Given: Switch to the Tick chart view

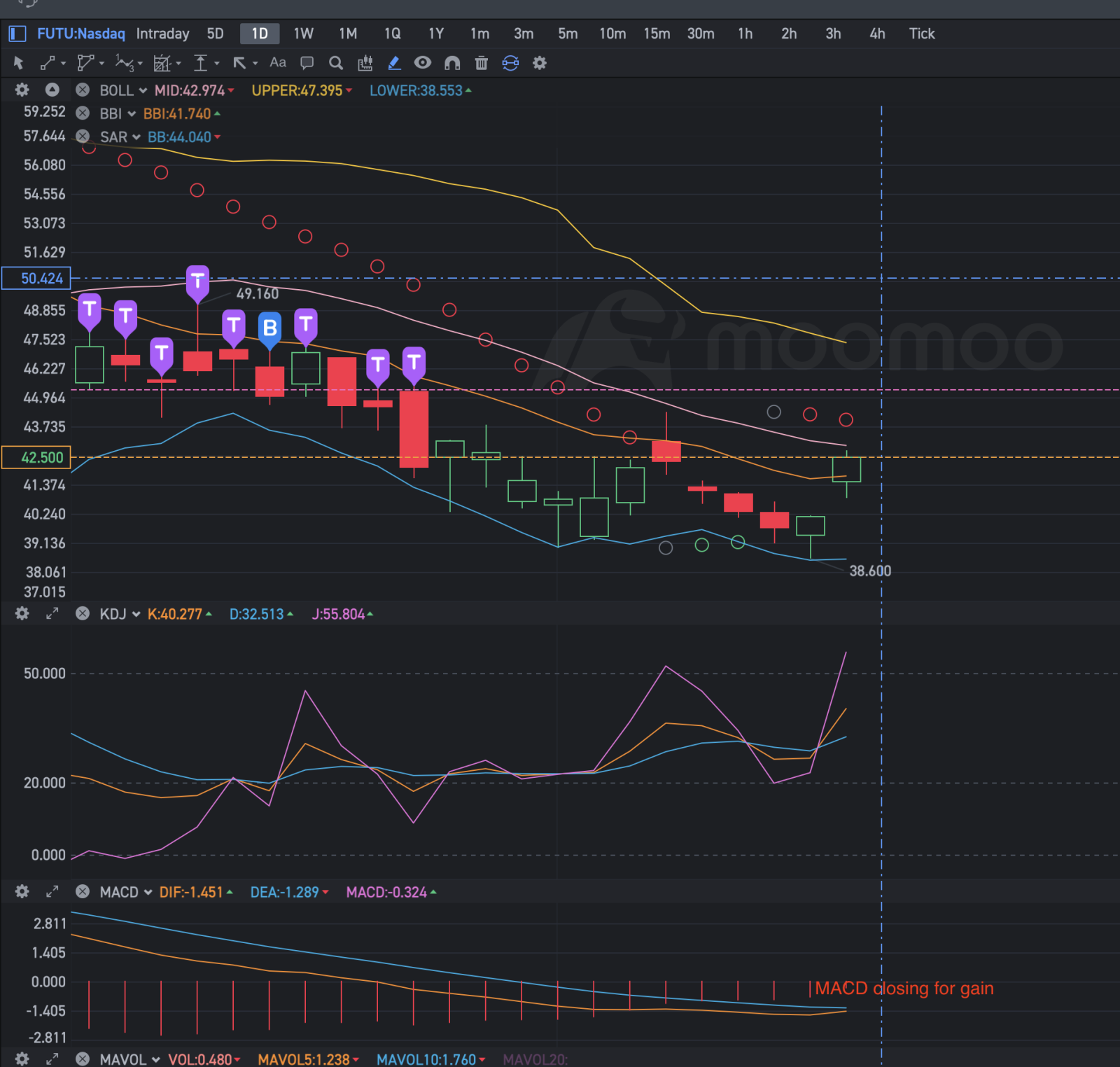Looking at the screenshot, I should pyautogui.click(x=922, y=34).
